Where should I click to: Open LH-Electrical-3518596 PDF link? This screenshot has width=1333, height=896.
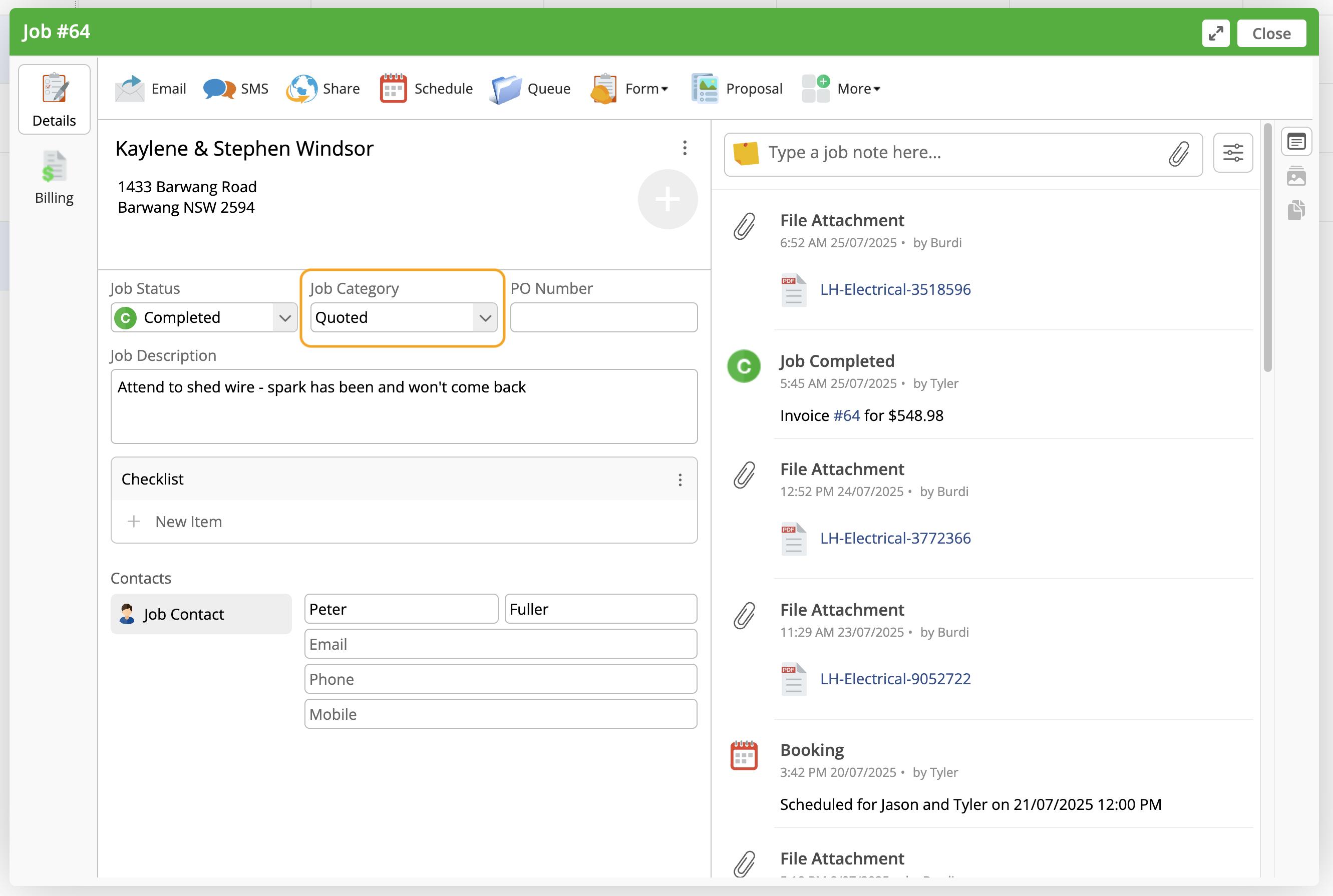pos(894,290)
